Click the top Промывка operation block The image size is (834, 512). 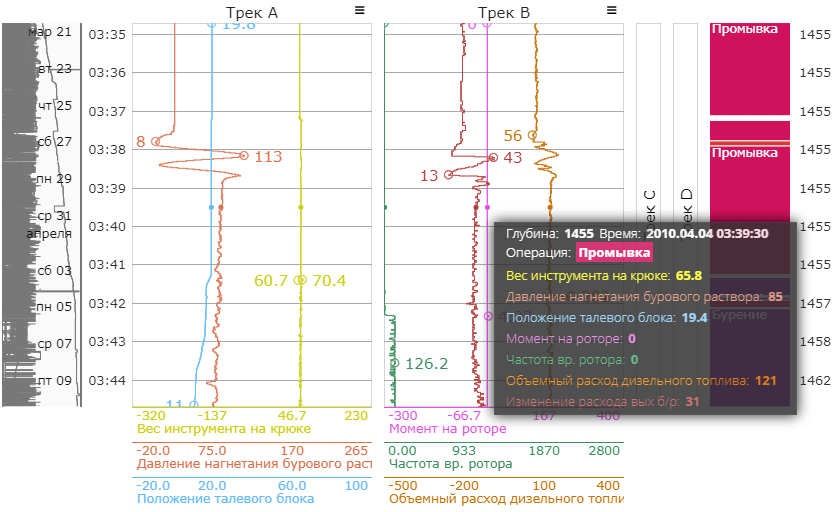(749, 69)
